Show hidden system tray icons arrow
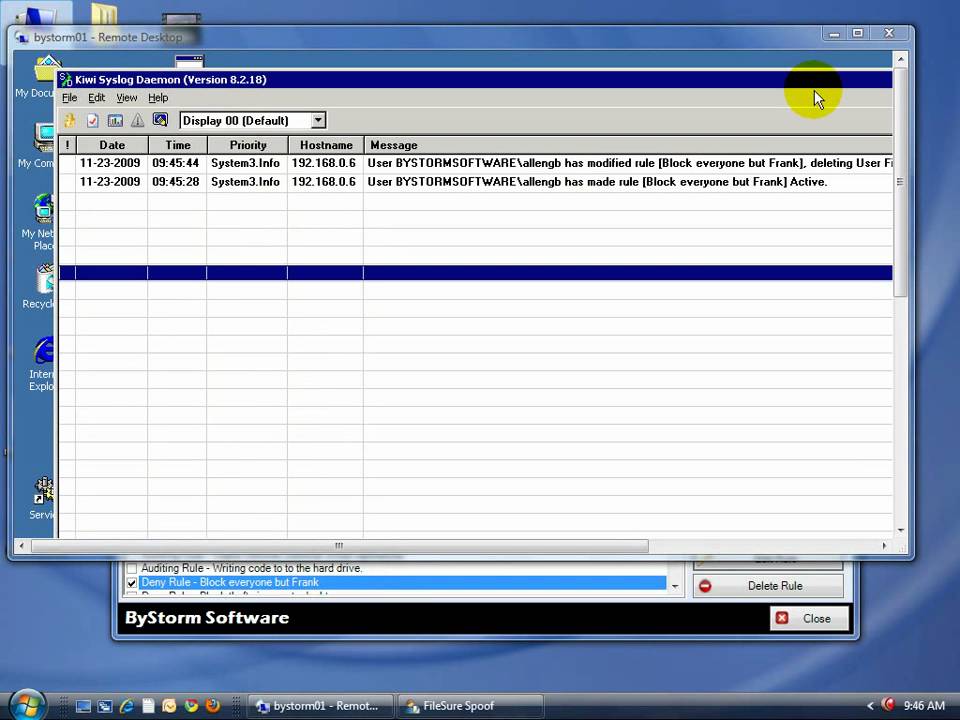Viewport: 960px width, 720px height. pyautogui.click(x=869, y=706)
